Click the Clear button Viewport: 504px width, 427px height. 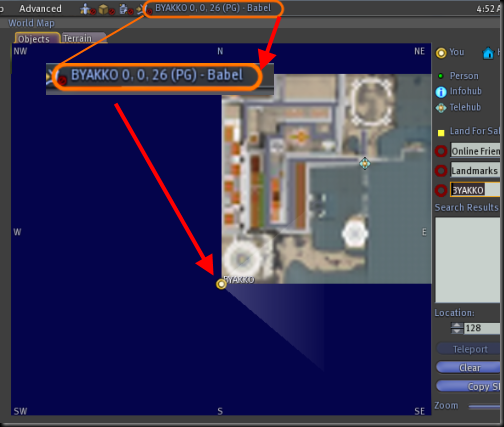469,367
